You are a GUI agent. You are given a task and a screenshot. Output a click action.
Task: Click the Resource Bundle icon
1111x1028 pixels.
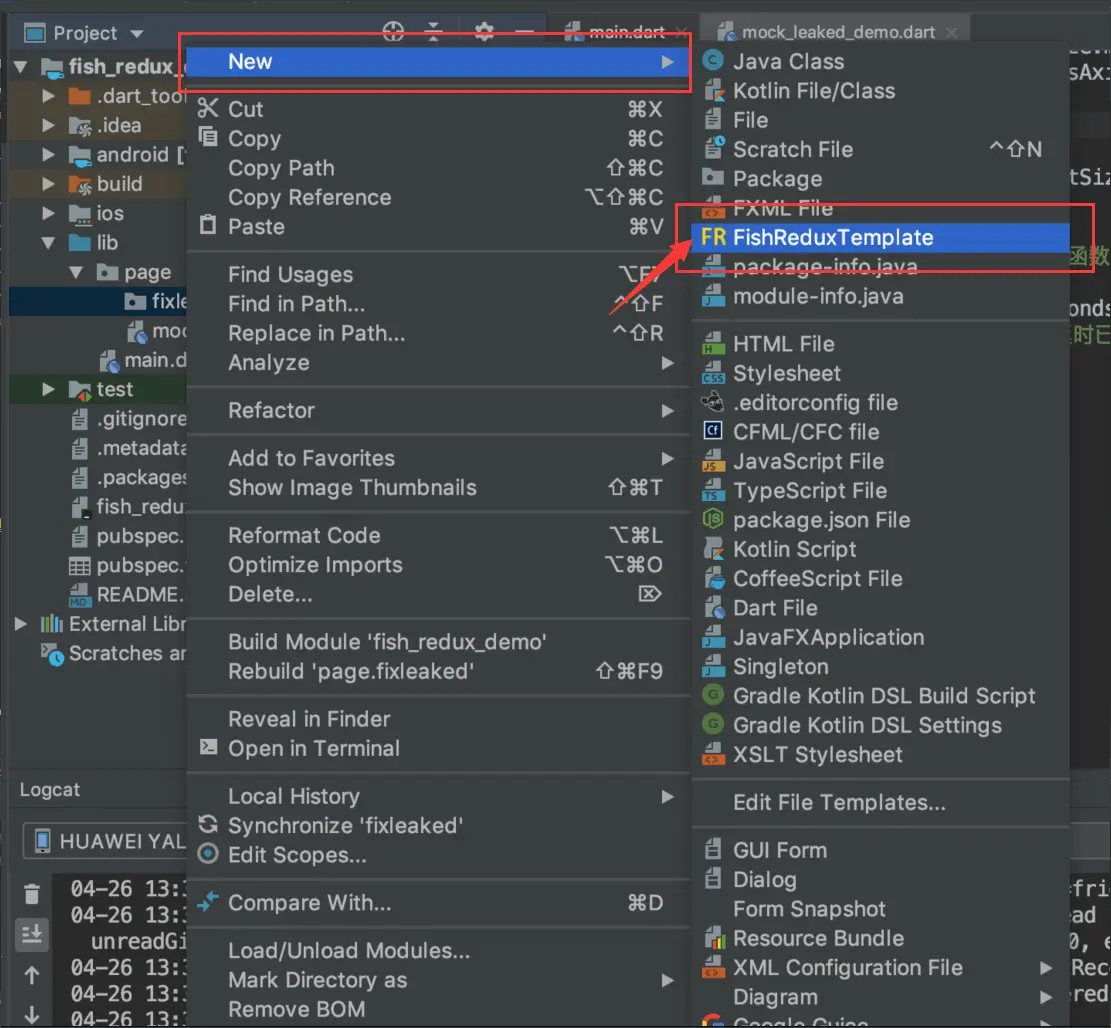pos(715,937)
